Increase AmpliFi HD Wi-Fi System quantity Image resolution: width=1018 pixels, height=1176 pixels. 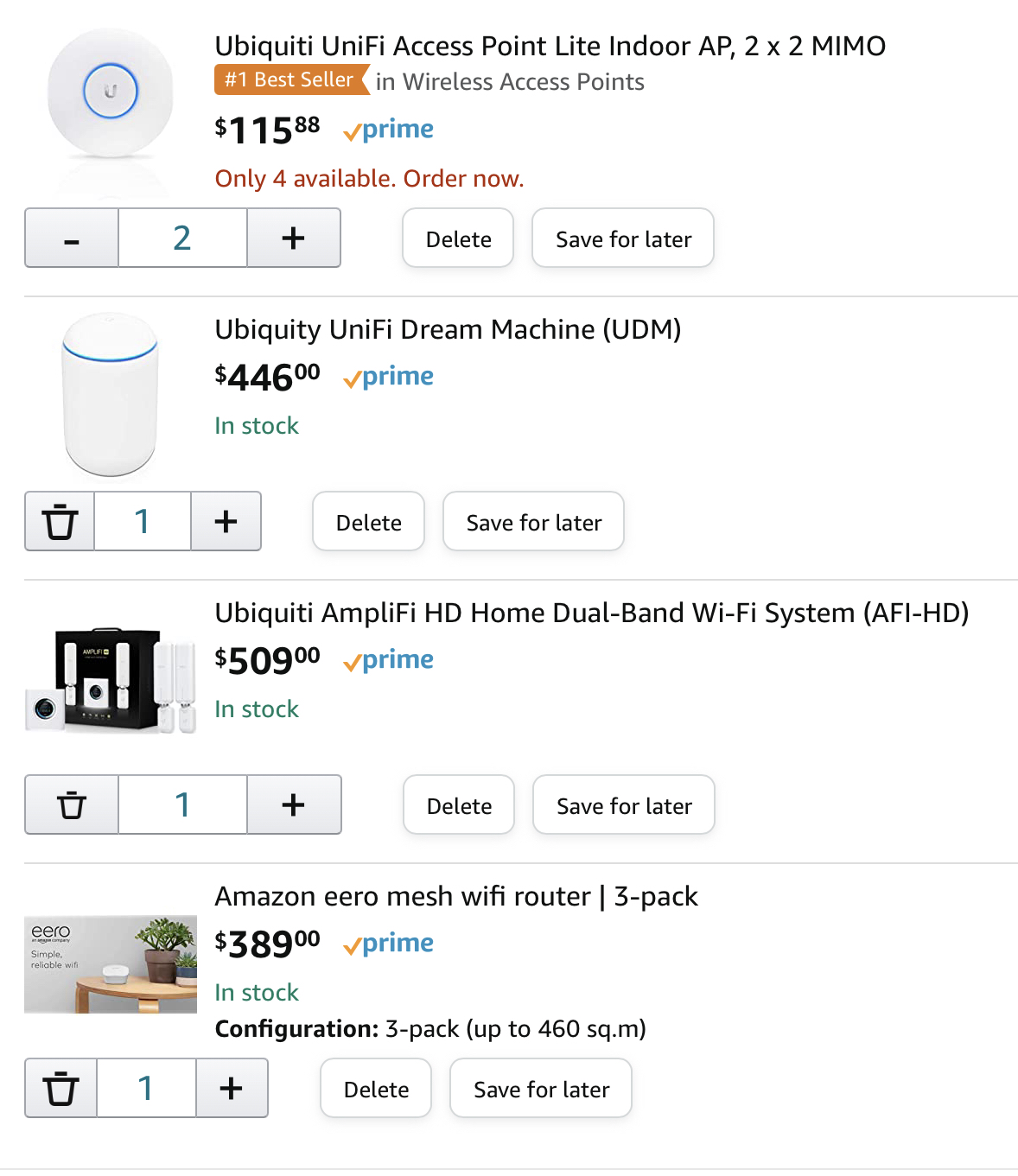tap(294, 805)
